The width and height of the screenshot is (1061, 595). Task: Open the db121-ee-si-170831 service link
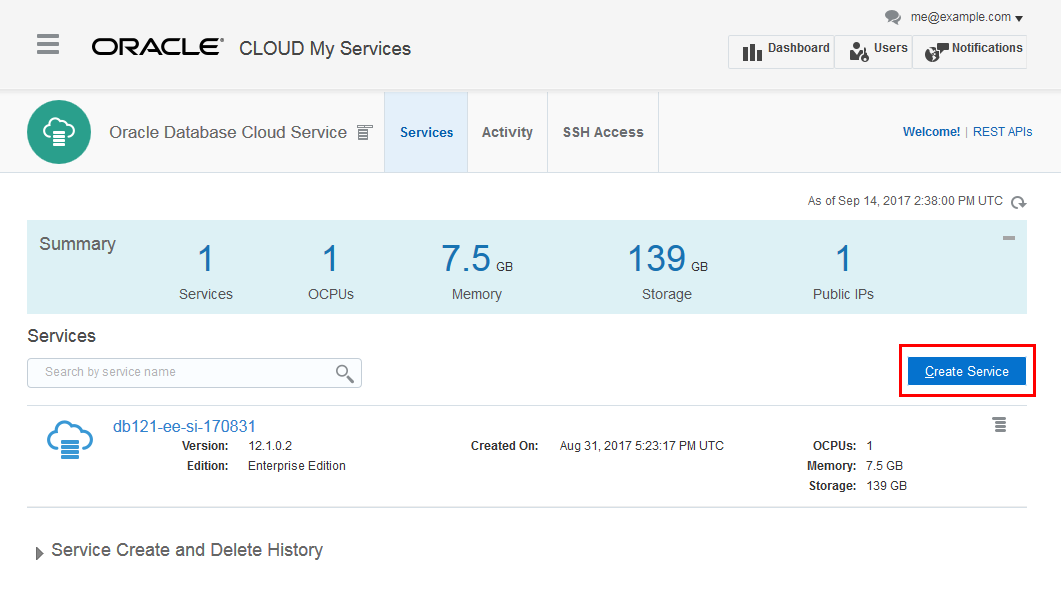point(184,426)
